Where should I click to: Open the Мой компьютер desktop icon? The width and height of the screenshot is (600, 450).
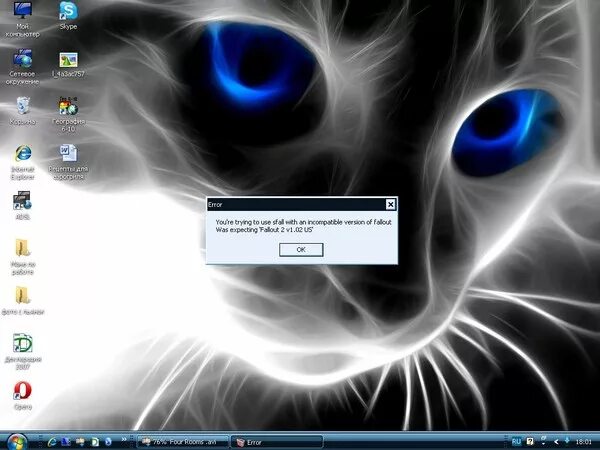[23, 19]
